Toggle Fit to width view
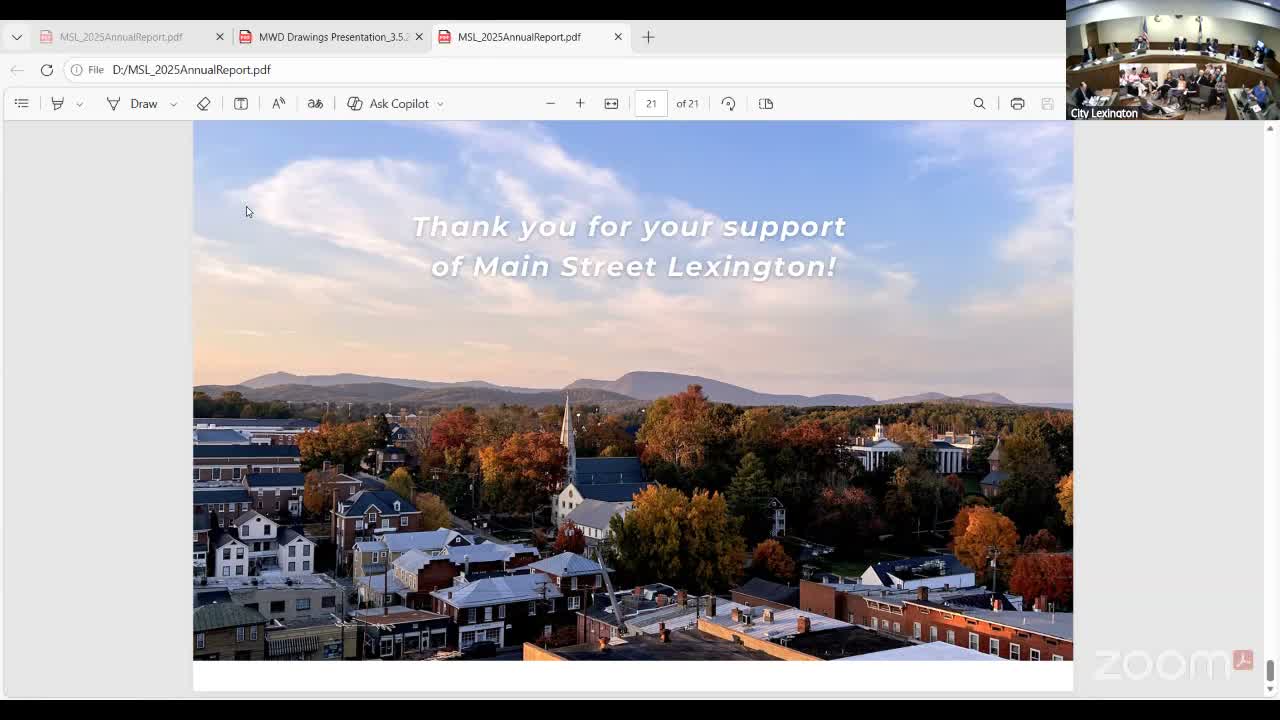 tap(611, 104)
